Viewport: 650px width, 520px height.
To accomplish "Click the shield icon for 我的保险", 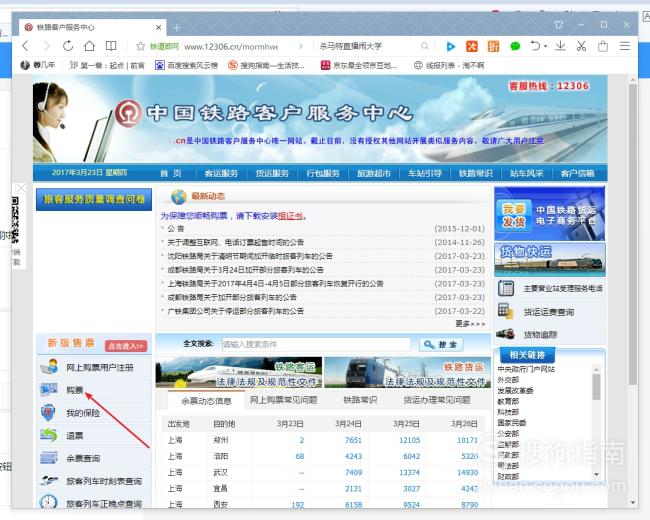I will coord(49,413).
